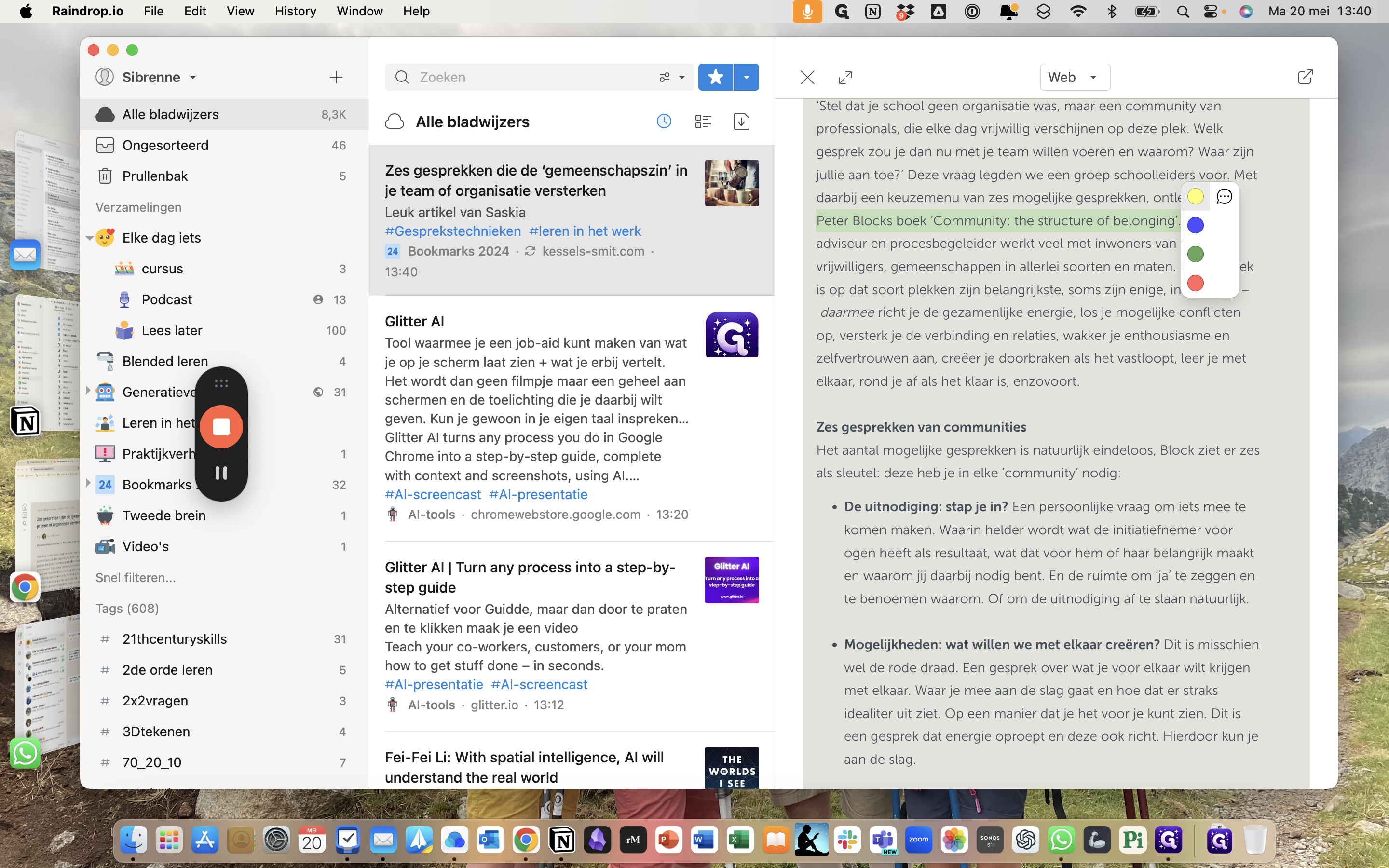Select the 3Dtekenen tag
Screen dimensions: 1389x868
pos(224,732)
